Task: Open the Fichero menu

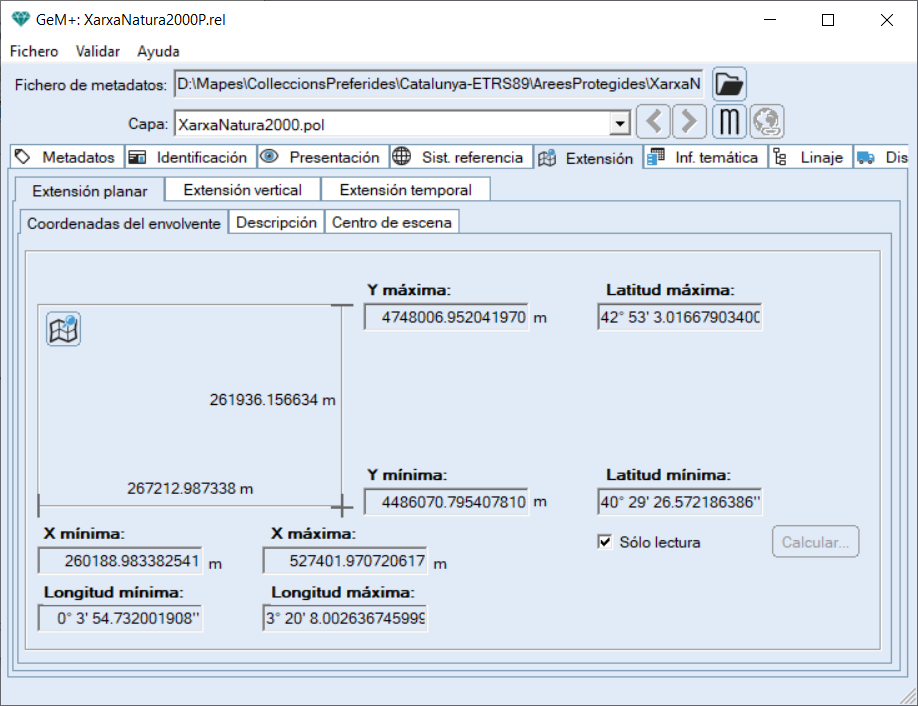Action: 34,51
